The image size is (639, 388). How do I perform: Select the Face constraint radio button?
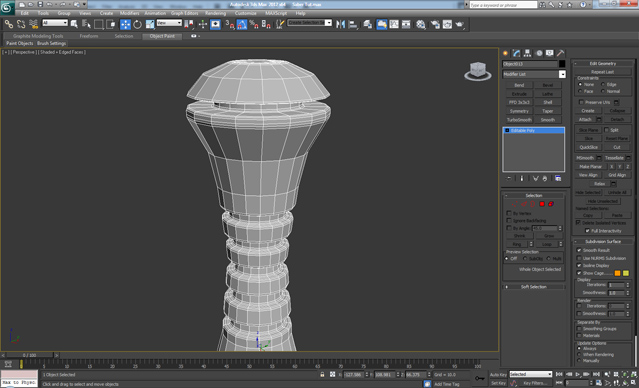point(580,91)
